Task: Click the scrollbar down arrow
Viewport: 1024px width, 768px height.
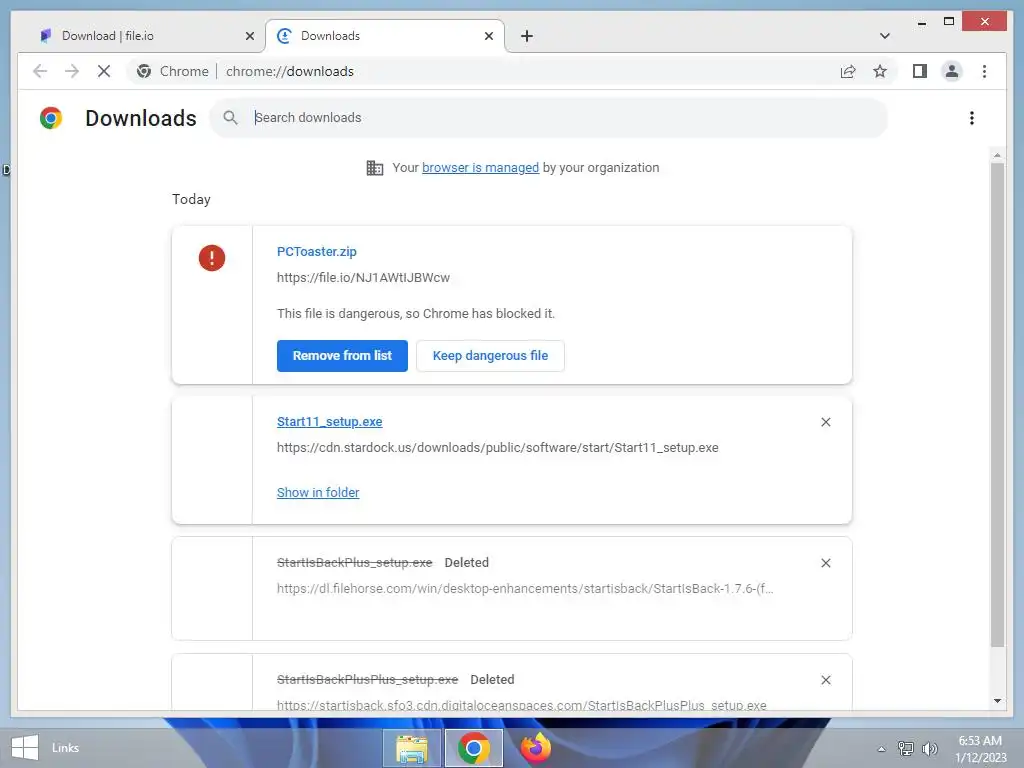Action: pyautogui.click(x=997, y=701)
